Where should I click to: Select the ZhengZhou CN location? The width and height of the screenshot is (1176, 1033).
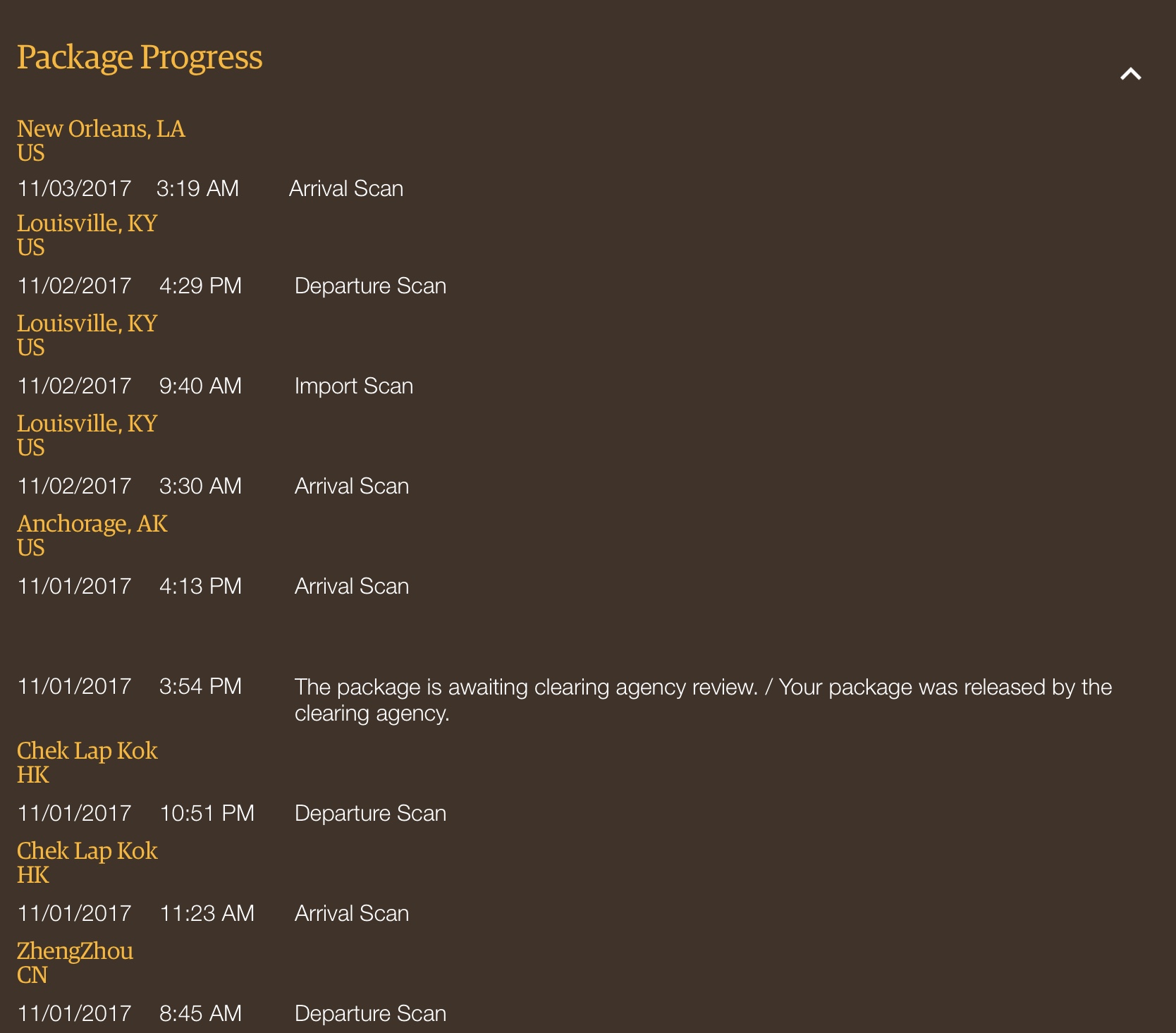coord(75,962)
